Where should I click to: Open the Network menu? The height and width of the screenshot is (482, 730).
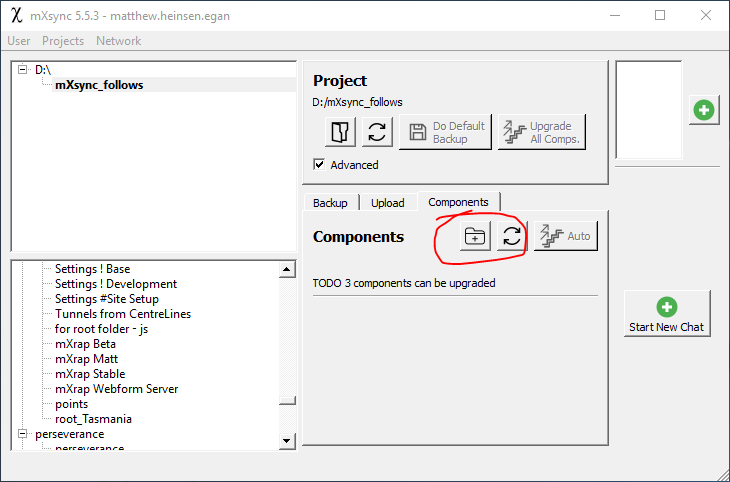pos(118,41)
